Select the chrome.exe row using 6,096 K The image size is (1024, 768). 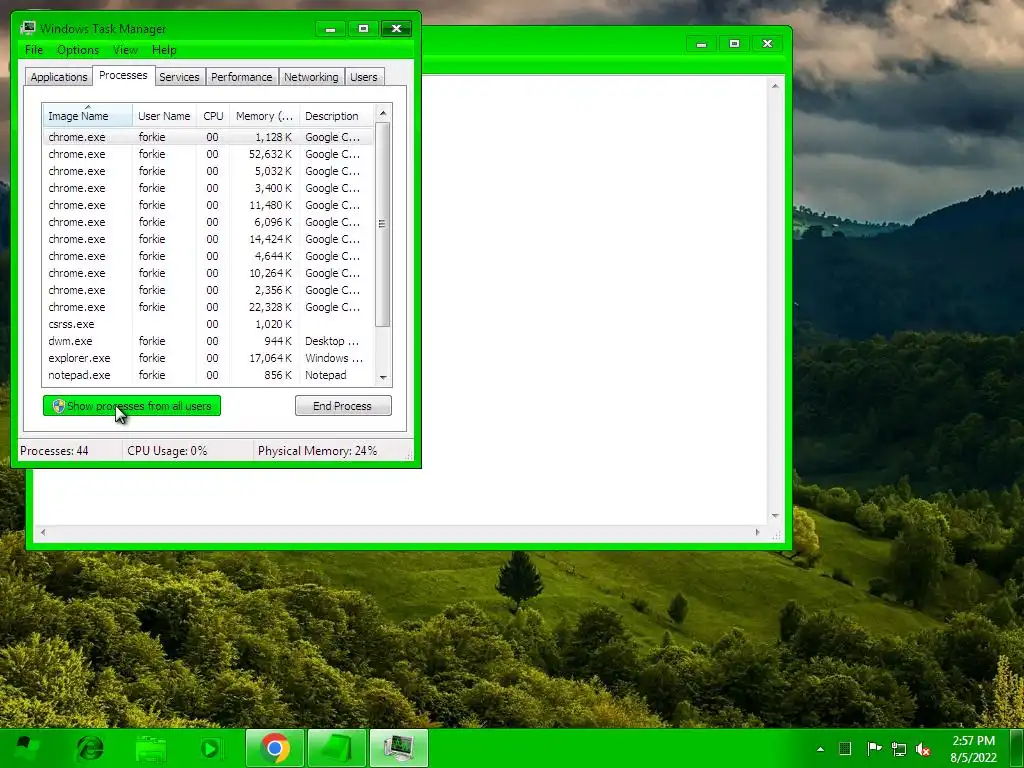click(x=208, y=222)
